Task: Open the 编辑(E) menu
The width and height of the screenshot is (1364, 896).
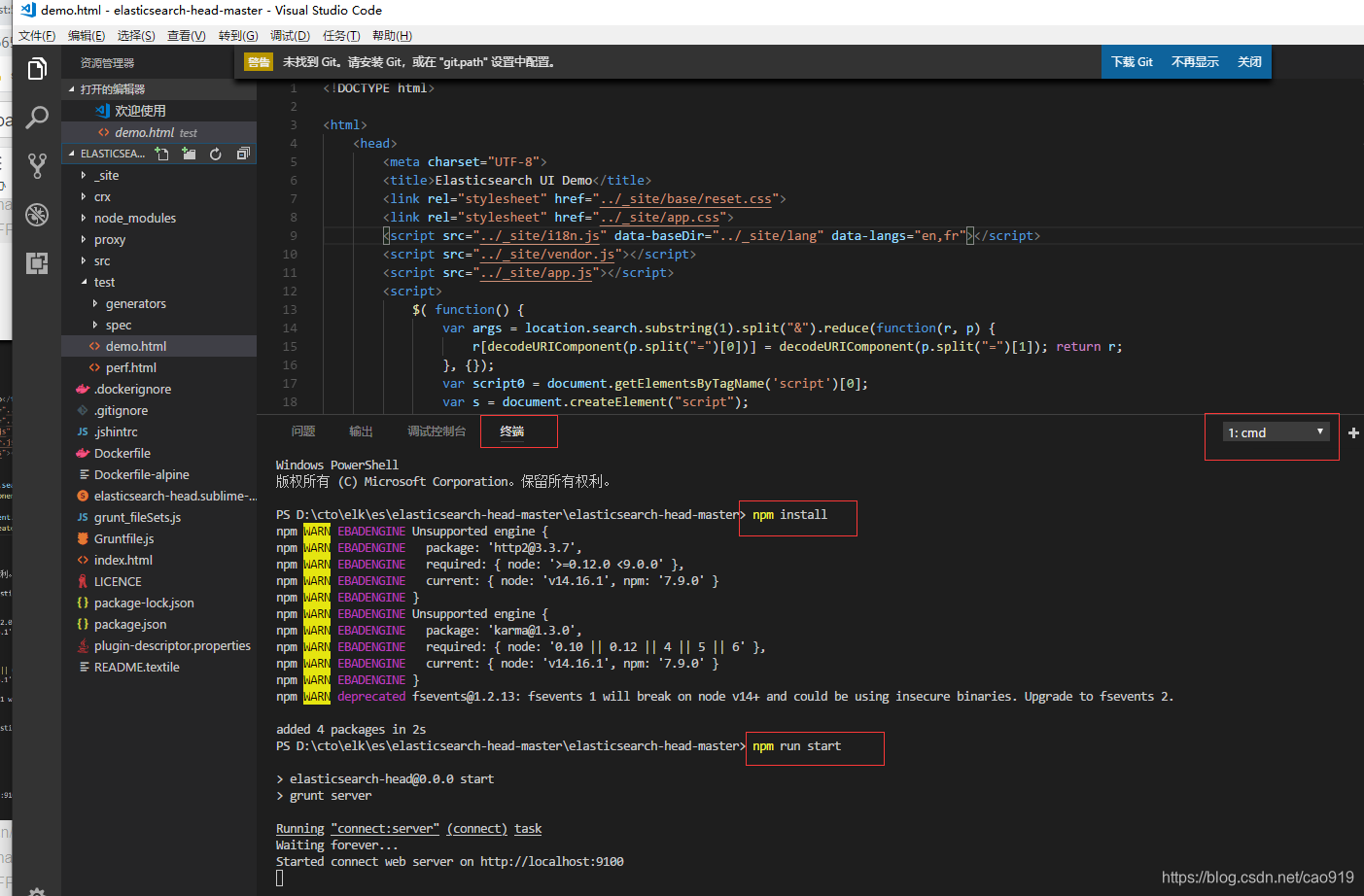Action: click(87, 36)
